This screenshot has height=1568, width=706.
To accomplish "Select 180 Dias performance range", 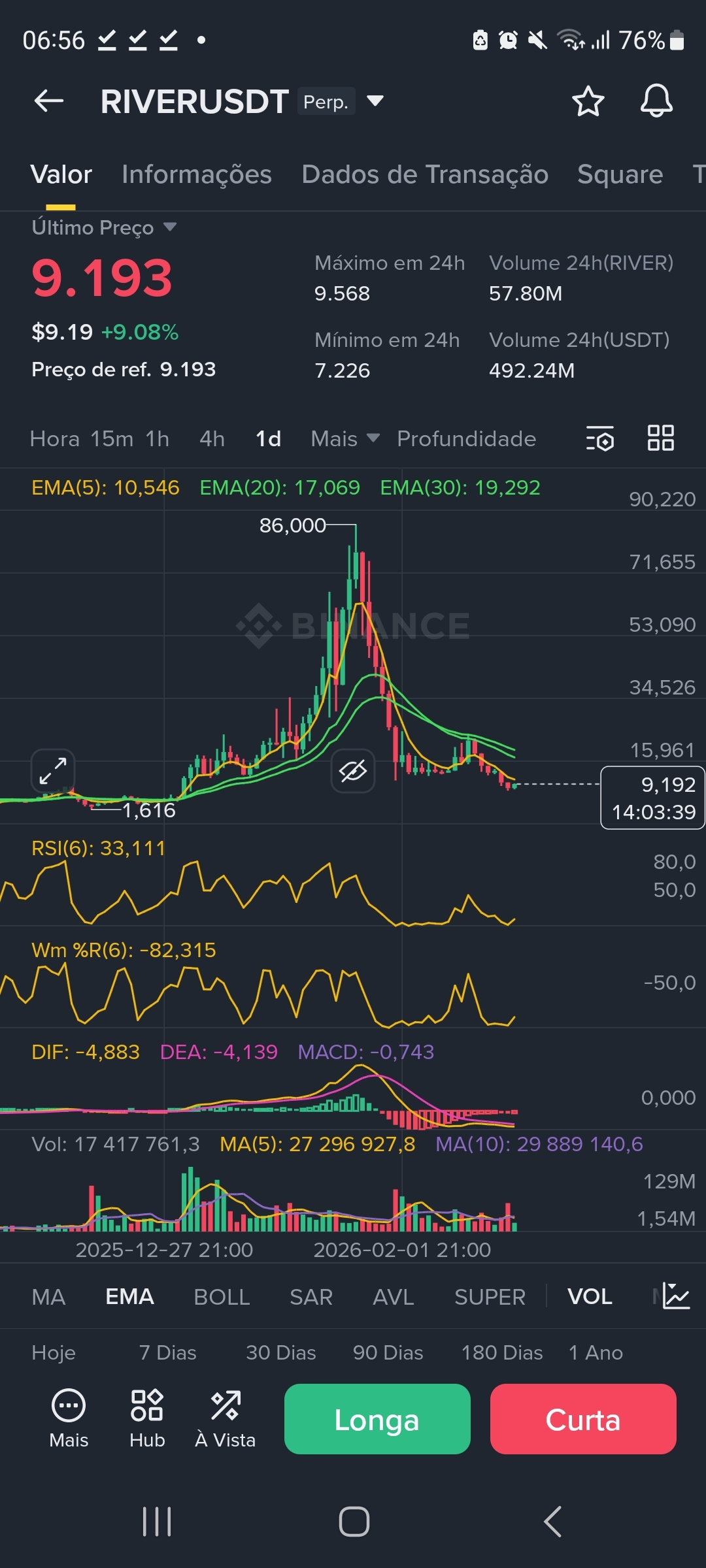I will 502,1352.
